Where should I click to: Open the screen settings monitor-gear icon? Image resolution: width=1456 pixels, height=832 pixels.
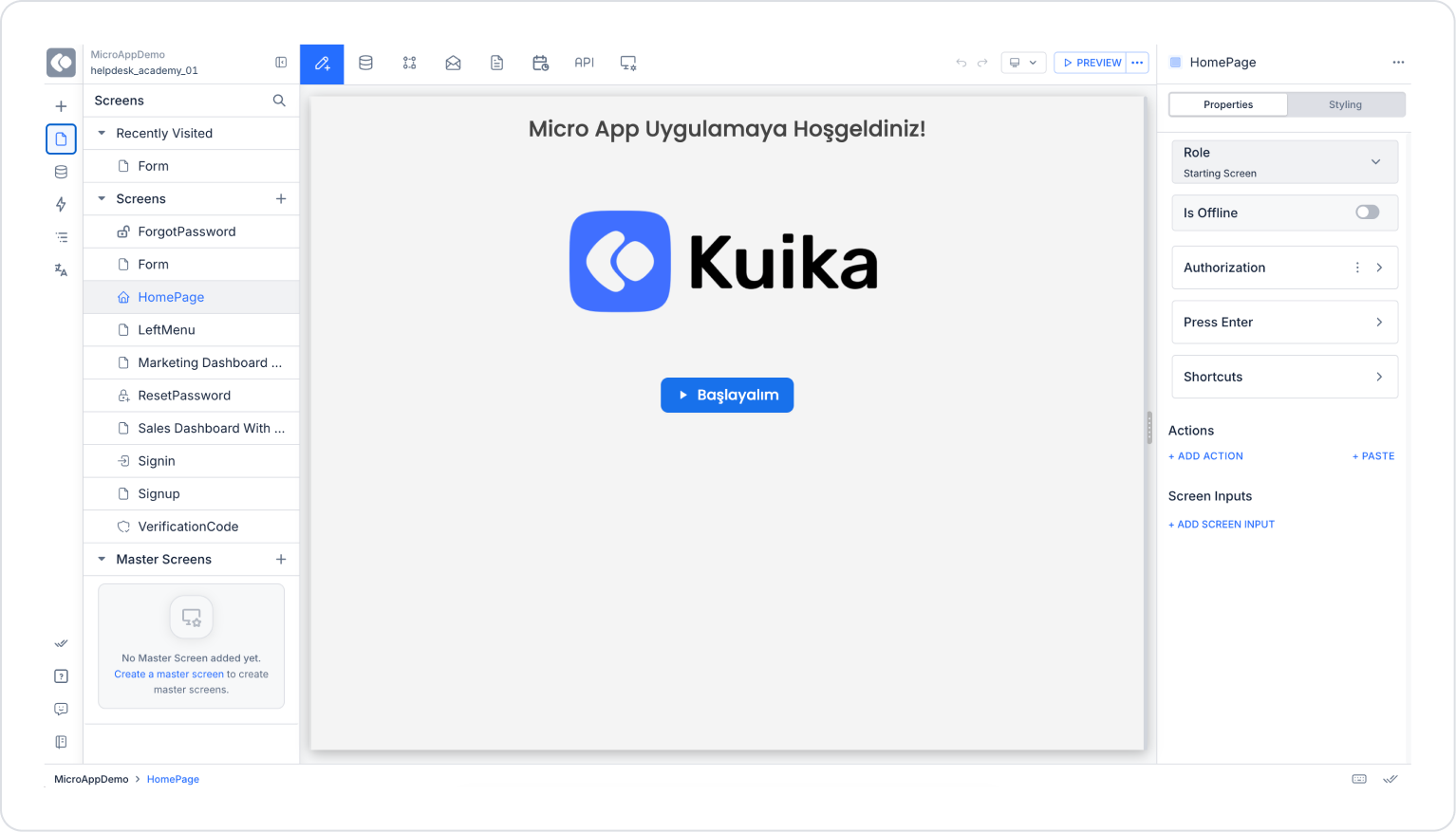[x=628, y=63]
